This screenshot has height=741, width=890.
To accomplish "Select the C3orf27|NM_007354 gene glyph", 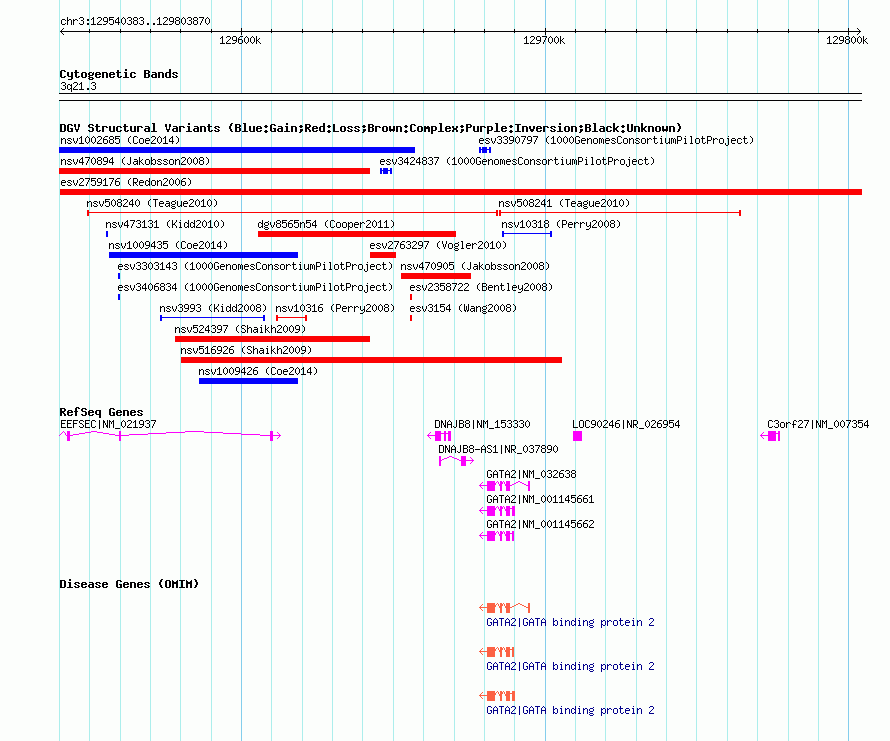I will (770, 436).
